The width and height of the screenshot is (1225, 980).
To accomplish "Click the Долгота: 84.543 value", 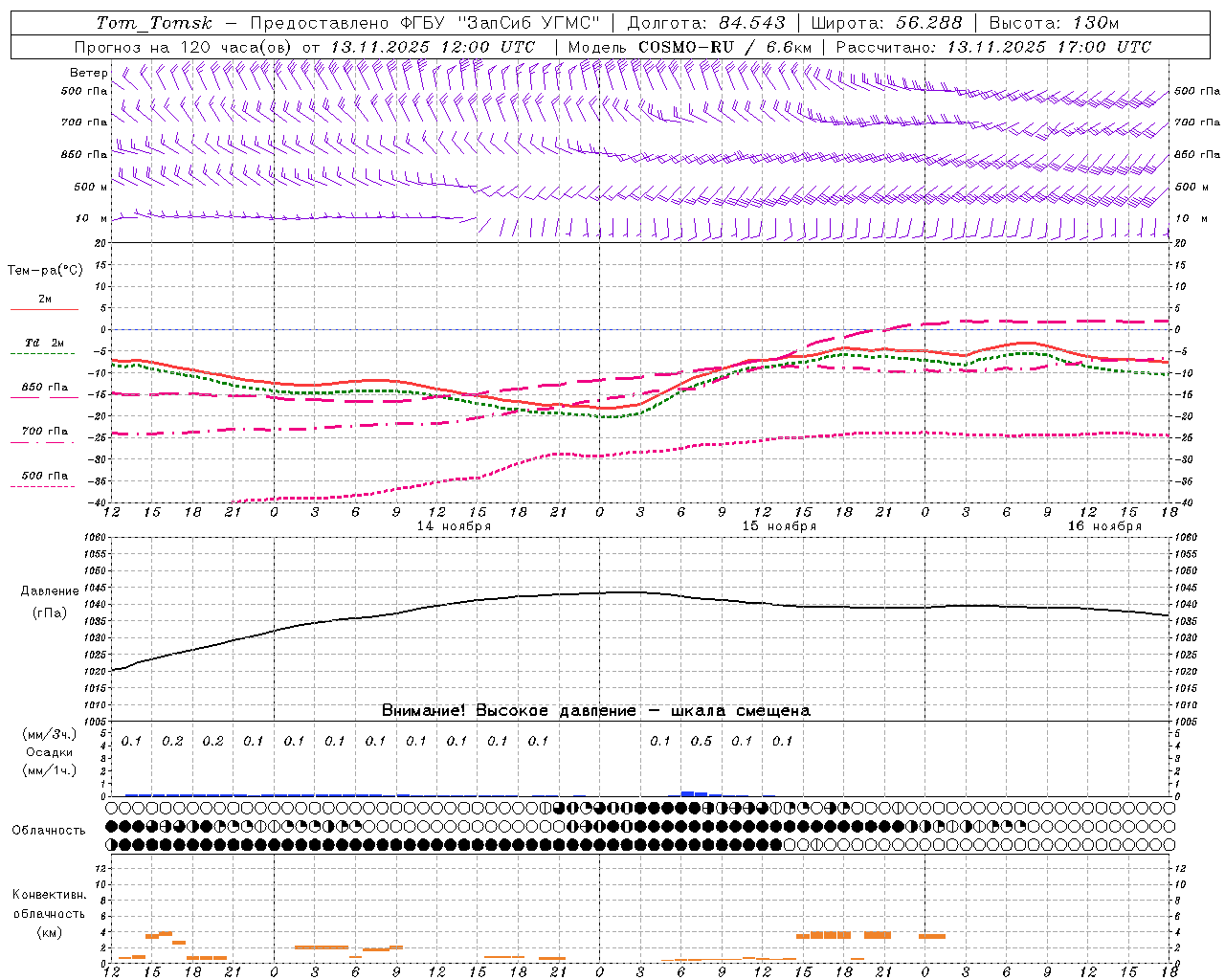I will pos(705,23).
